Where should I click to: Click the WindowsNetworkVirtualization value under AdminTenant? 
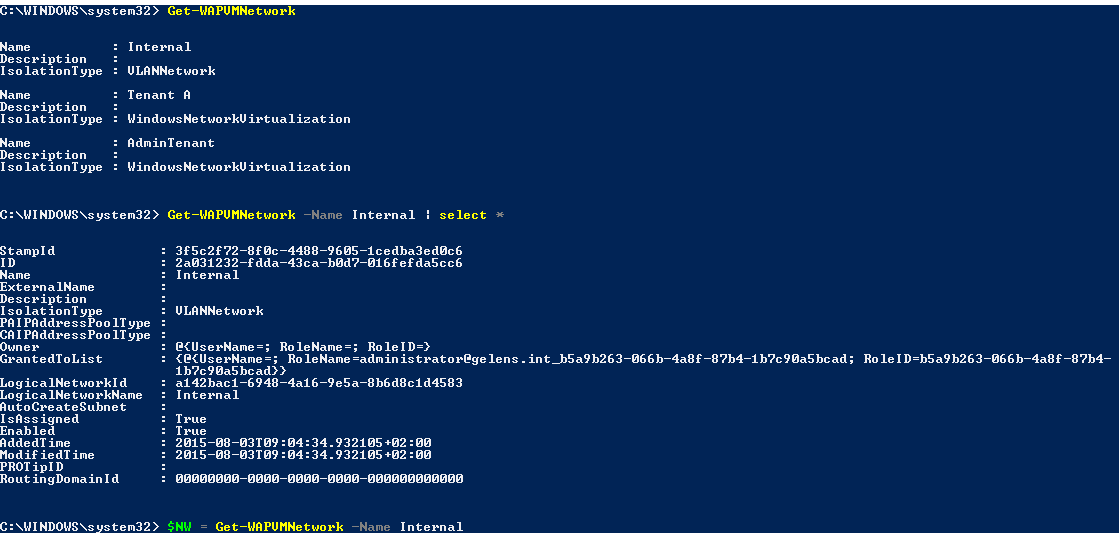click(238, 167)
